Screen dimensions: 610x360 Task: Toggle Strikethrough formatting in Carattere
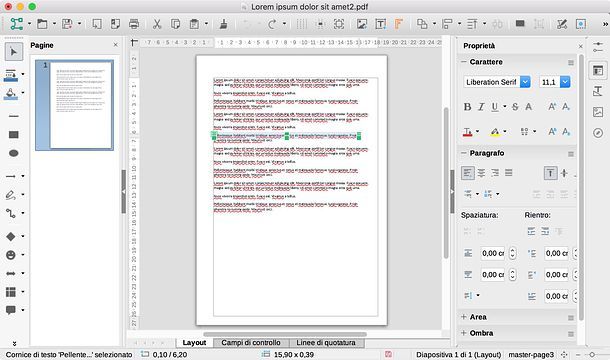click(x=515, y=107)
